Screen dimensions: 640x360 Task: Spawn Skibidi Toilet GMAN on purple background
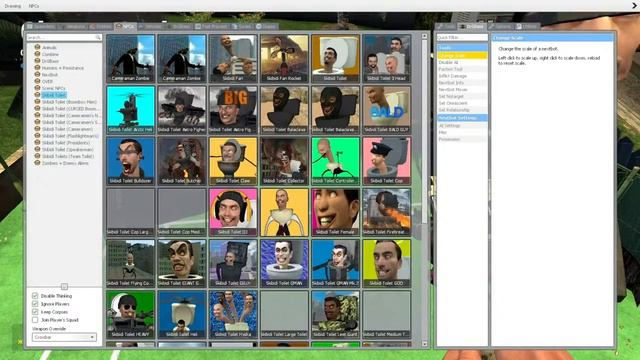click(284, 263)
